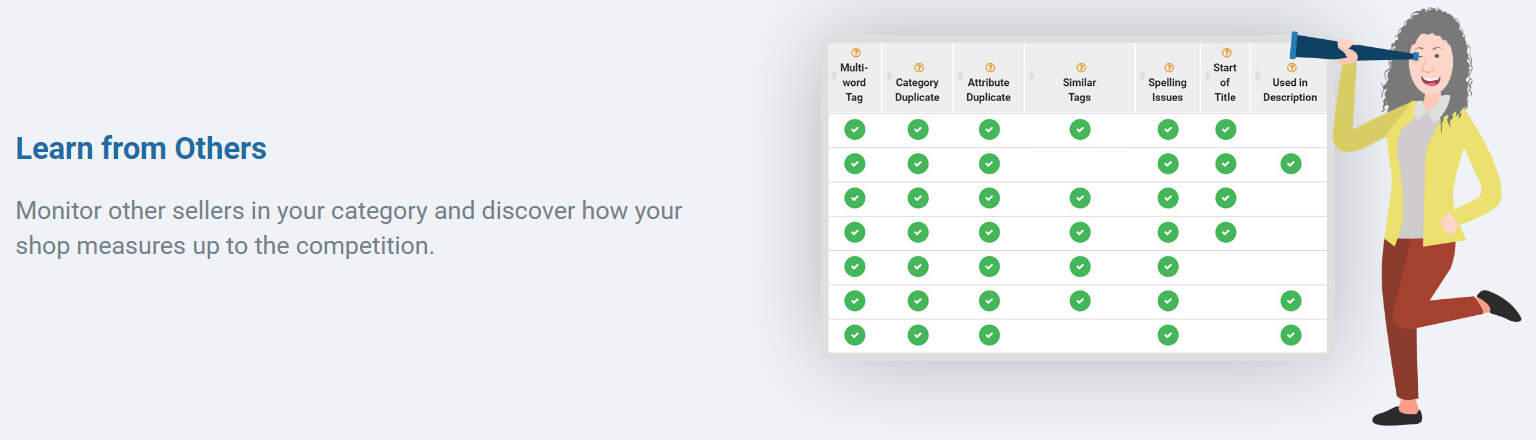Click the question mark above Similar Tags

coord(1079,67)
